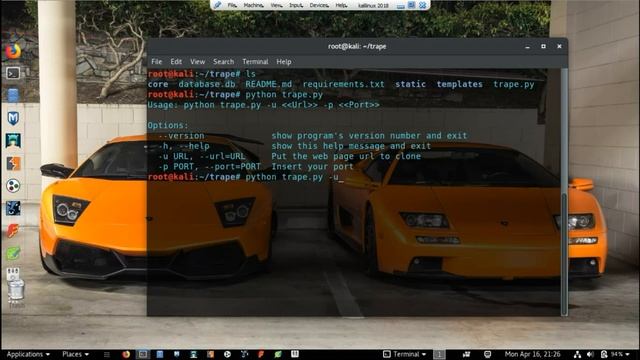Click the 'templates' directory name in ls output

pyautogui.click(x=460, y=84)
